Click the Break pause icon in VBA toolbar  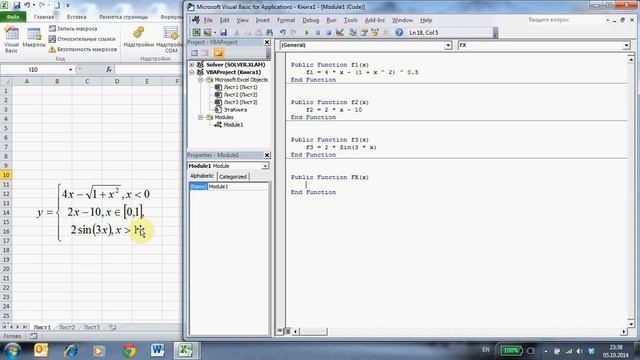pyautogui.click(x=318, y=32)
